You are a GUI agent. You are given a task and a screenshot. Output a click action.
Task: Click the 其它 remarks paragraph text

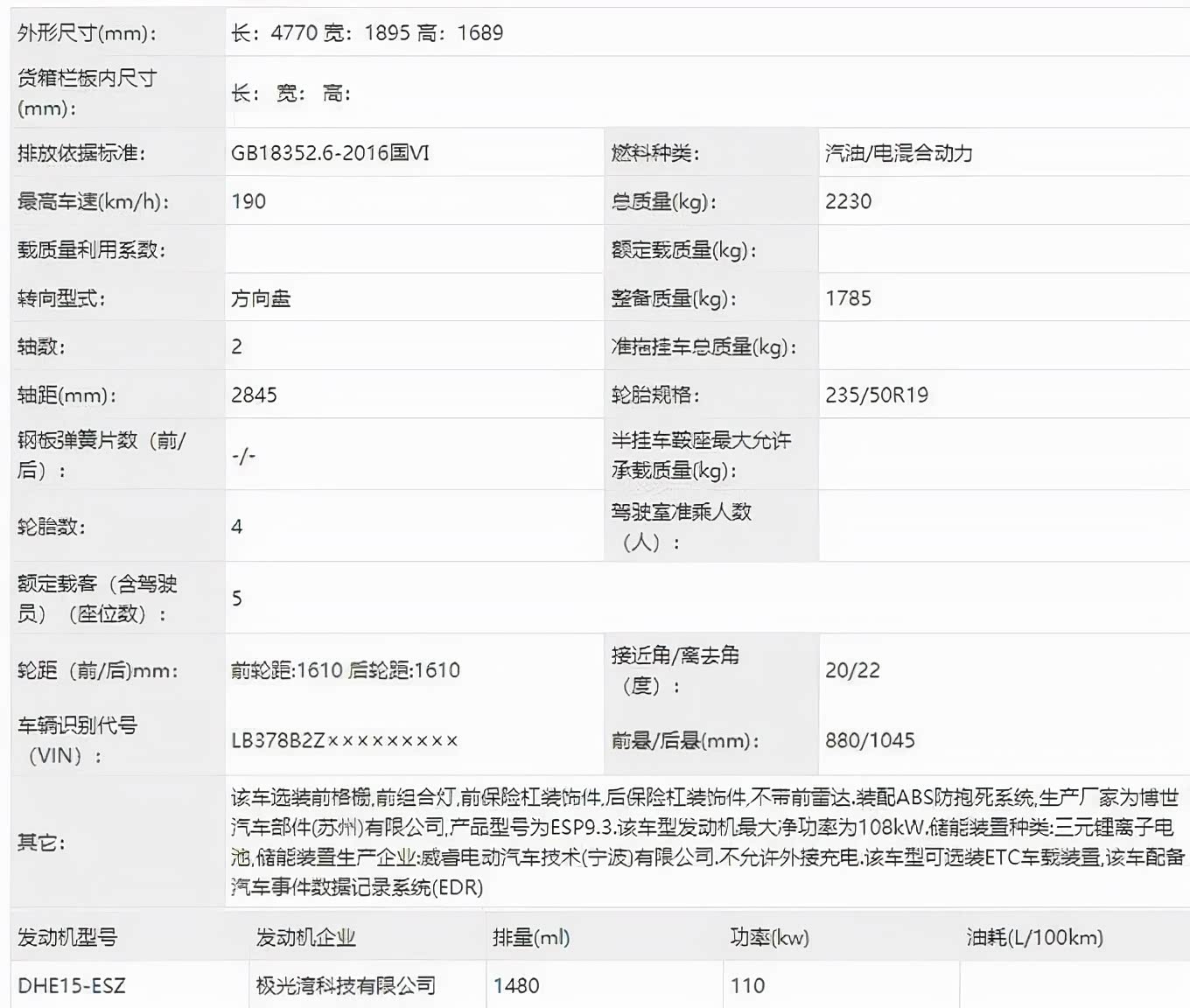tap(705, 842)
